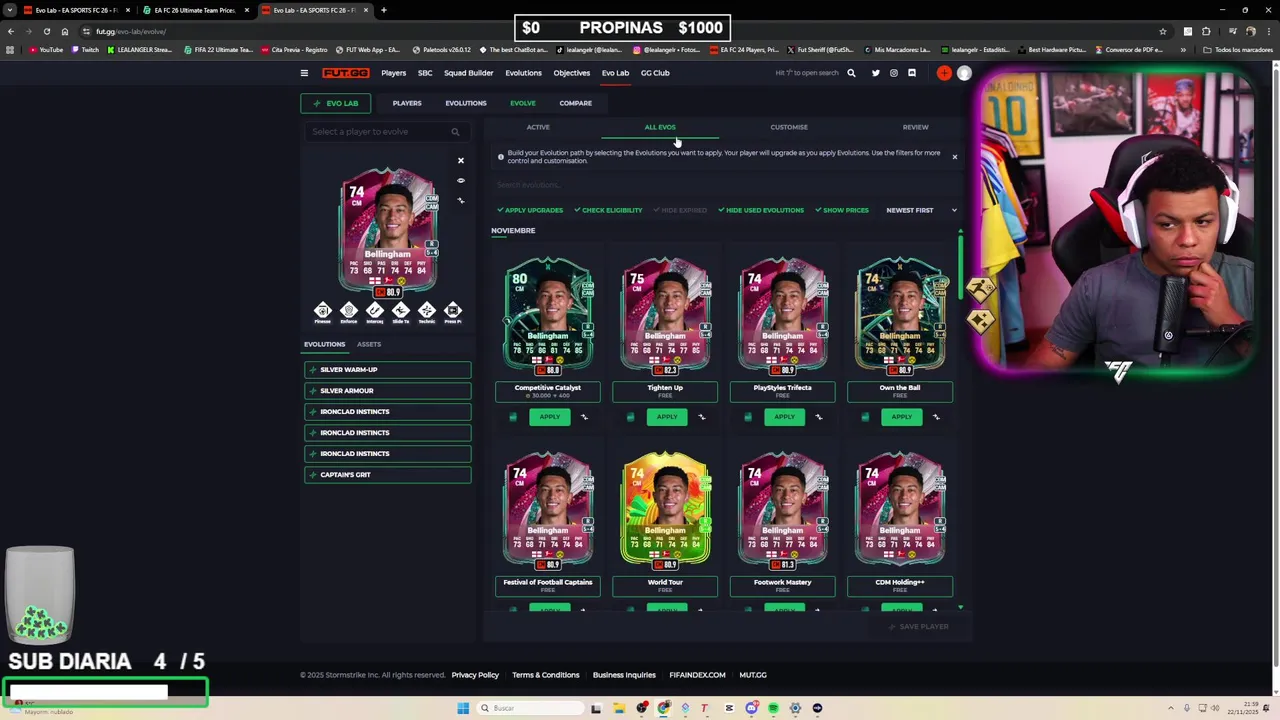Image resolution: width=1280 pixels, height=720 pixels.
Task: Open SBC in the top navigation
Action: (x=425, y=73)
